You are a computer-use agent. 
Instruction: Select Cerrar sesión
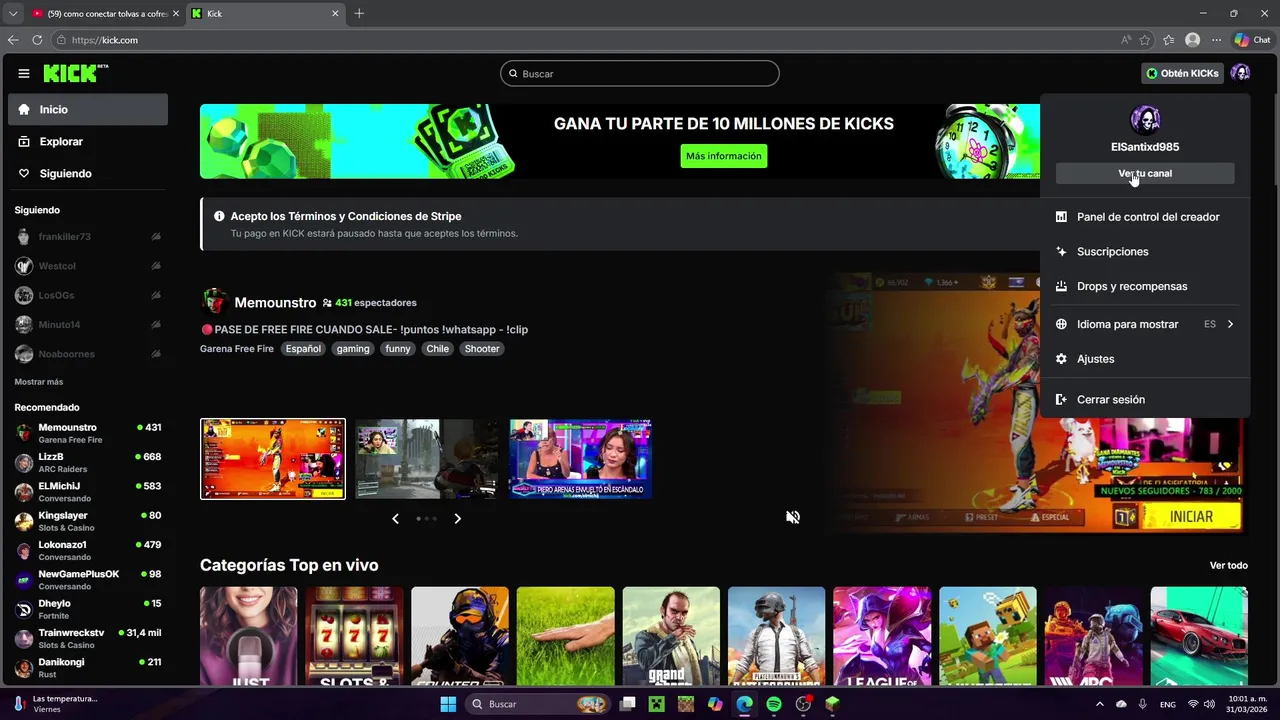pyautogui.click(x=1145, y=400)
